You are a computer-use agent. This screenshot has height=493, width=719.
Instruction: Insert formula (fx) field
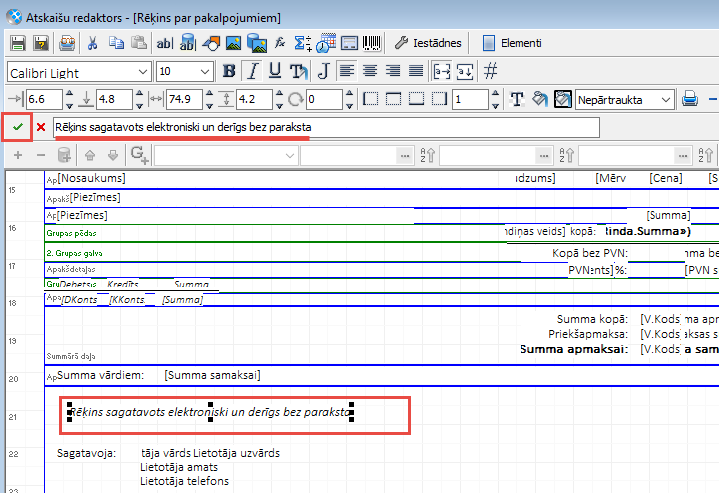point(281,43)
